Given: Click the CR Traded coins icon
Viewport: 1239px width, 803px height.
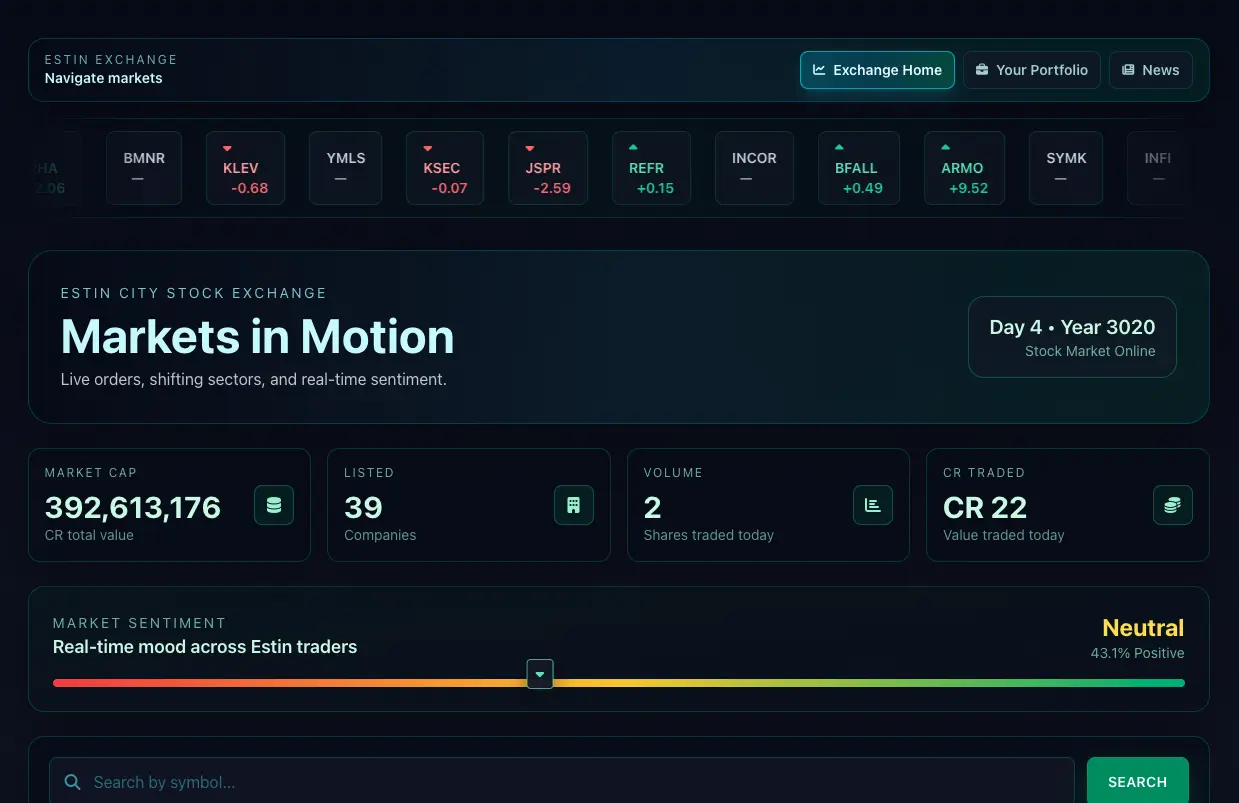Looking at the screenshot, I should point(1172,505).
